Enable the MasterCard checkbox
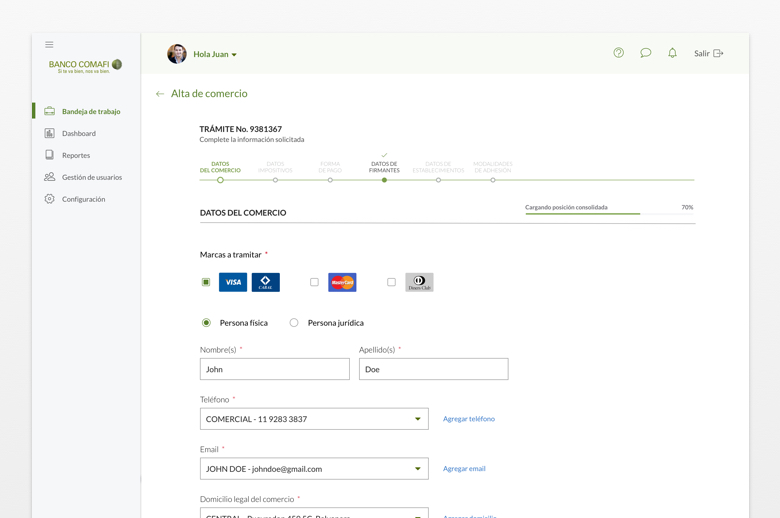 point(314,282)
